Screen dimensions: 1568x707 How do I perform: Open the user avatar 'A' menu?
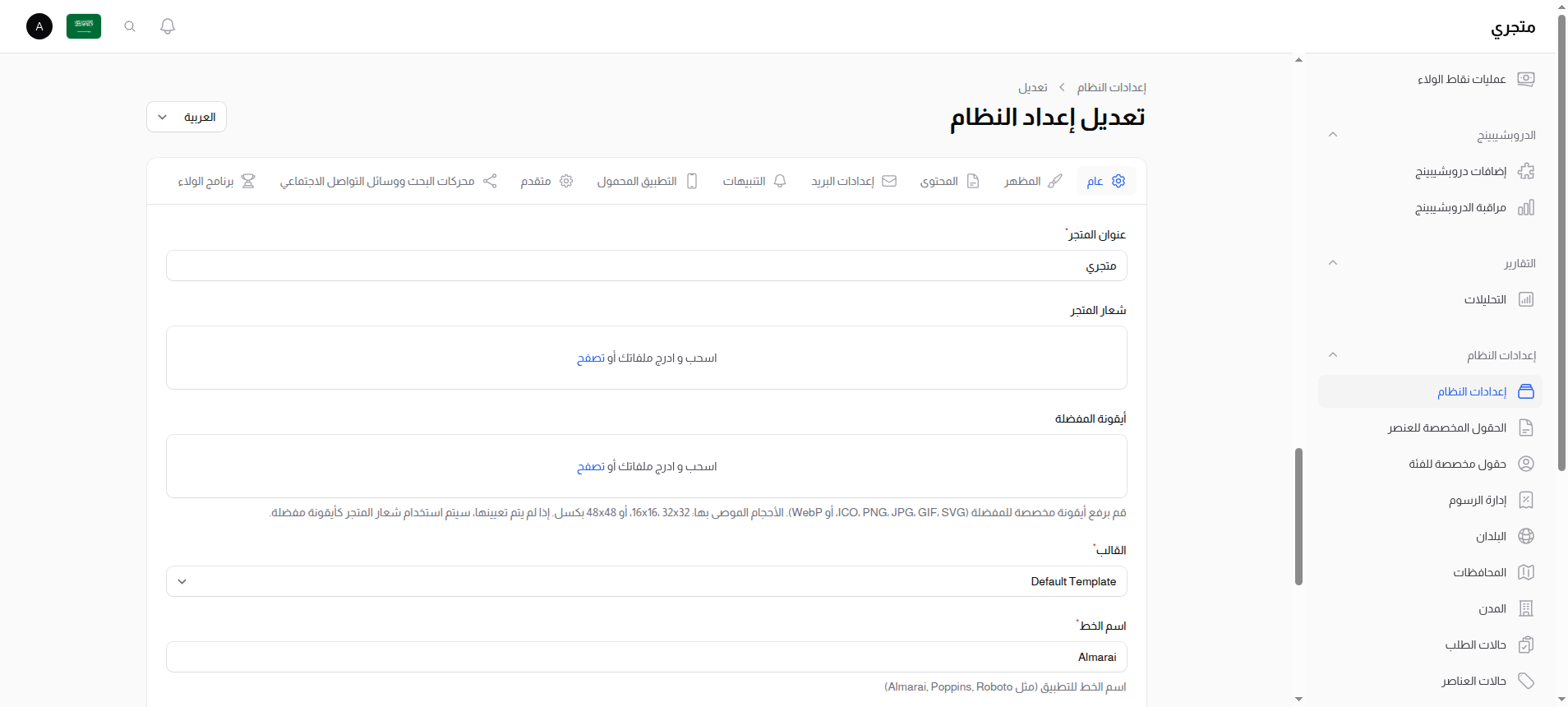click(39, 26)
